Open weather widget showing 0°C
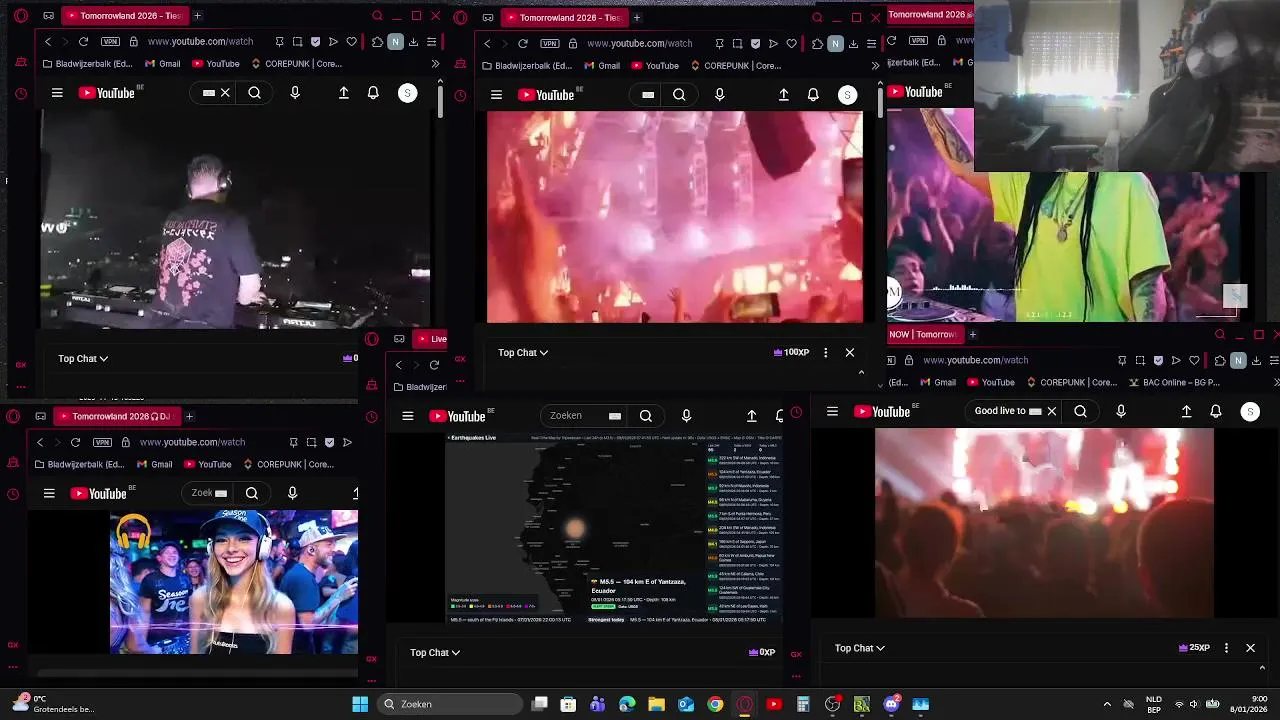1280x720 pixels. click(52, 704)
